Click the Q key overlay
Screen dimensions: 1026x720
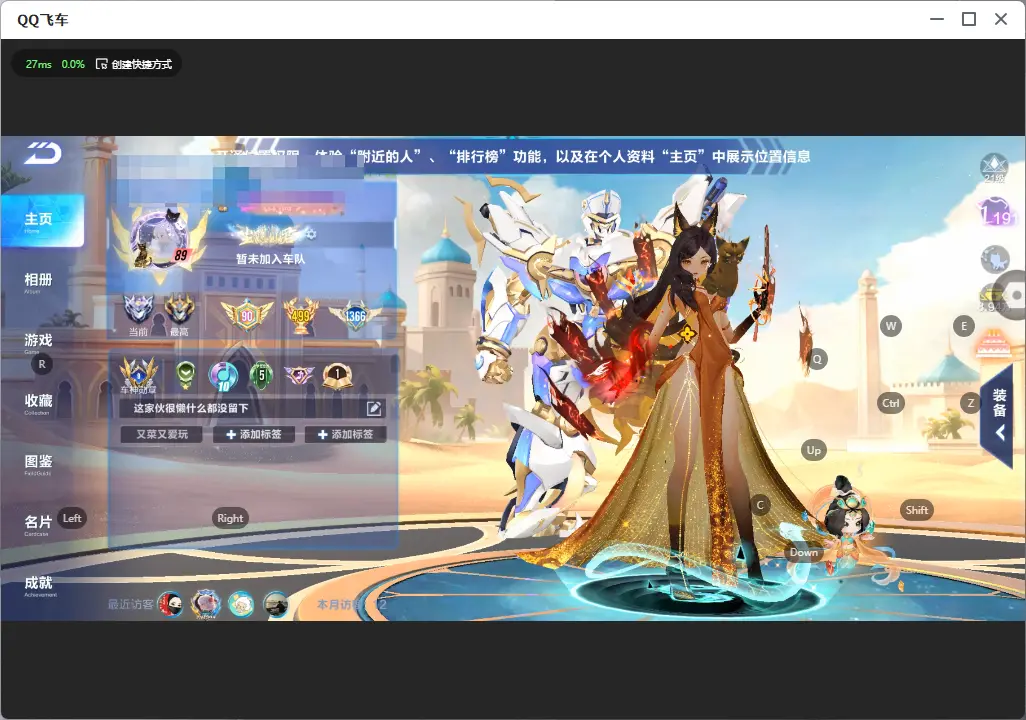coord(817,359)
